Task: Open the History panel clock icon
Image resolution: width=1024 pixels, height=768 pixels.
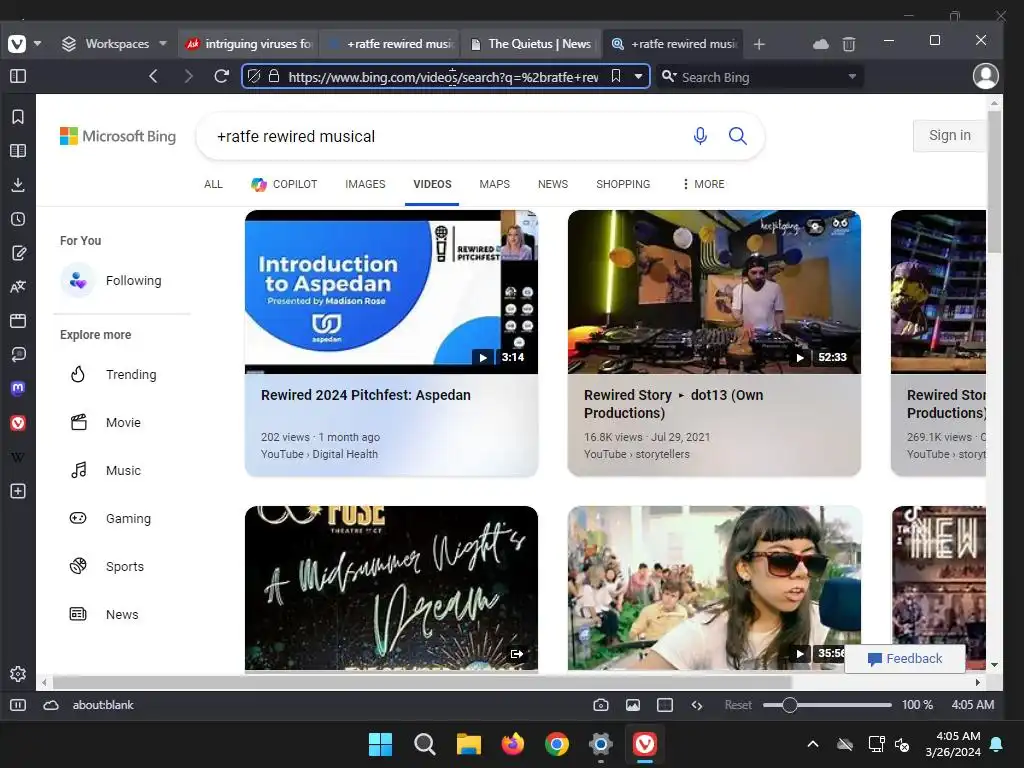Action: (18, 219)
